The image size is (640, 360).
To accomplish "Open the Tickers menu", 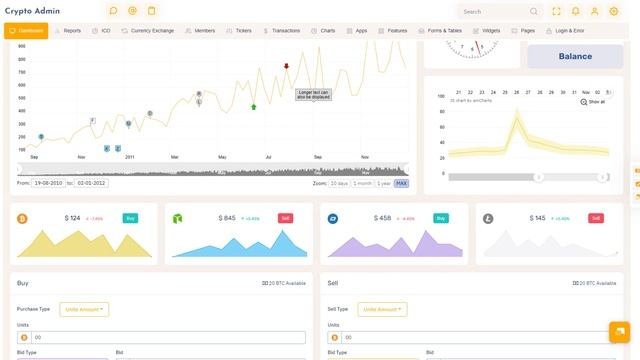I will (239, 31).
